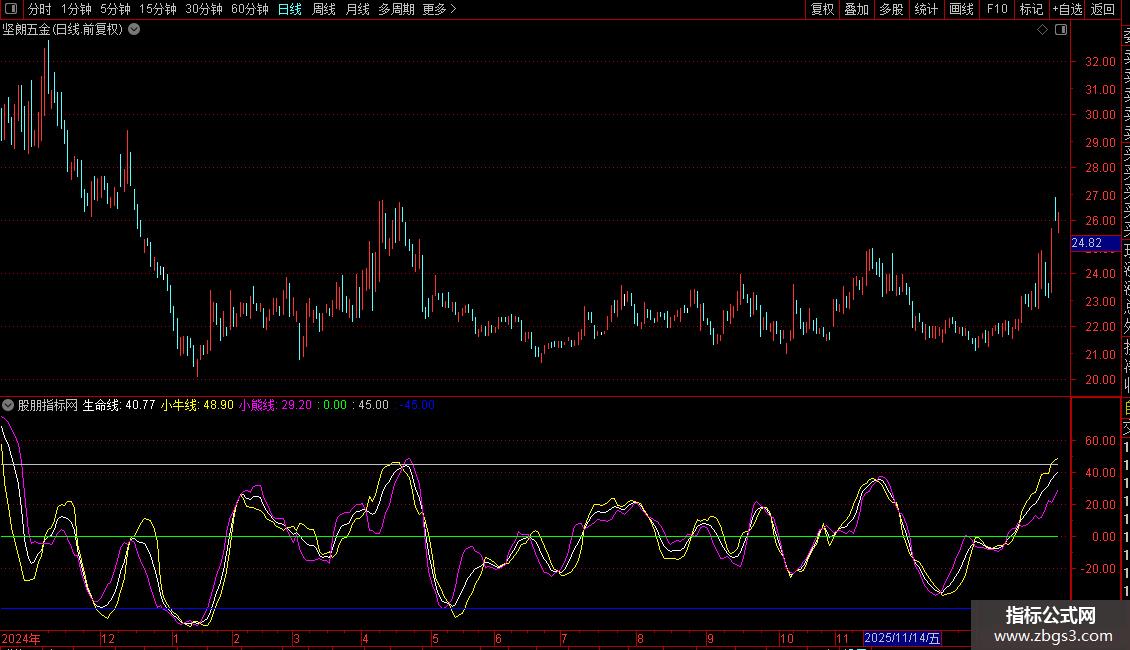Click the 2025/11/14 date marker
This screenshot has width=1130, height=650.
tap(902, 638)
